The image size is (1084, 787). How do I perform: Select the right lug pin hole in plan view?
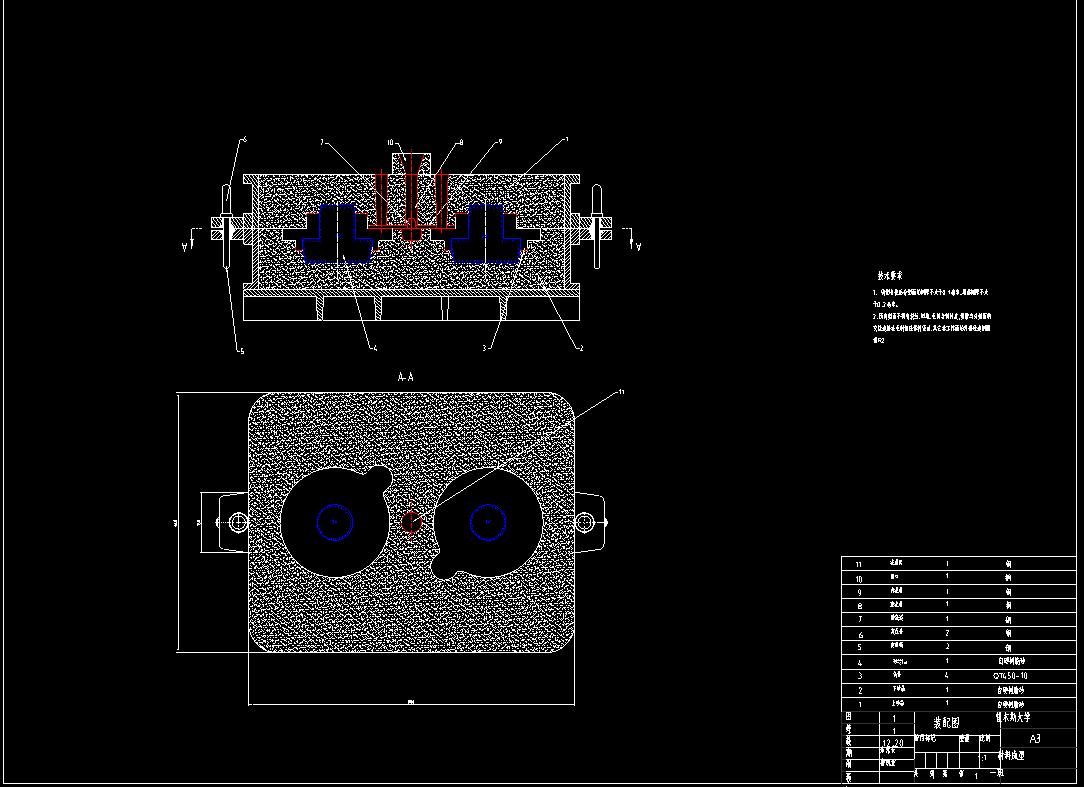585,522
